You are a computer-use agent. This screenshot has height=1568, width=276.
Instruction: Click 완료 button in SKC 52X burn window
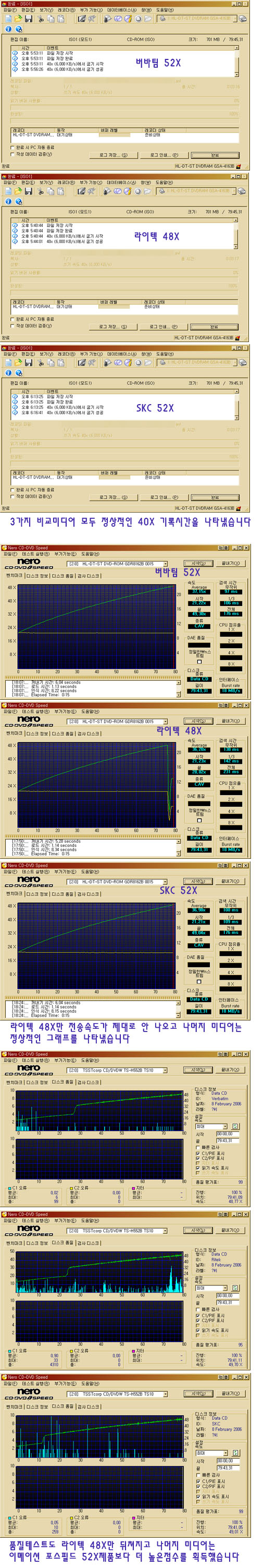[215, 498]
